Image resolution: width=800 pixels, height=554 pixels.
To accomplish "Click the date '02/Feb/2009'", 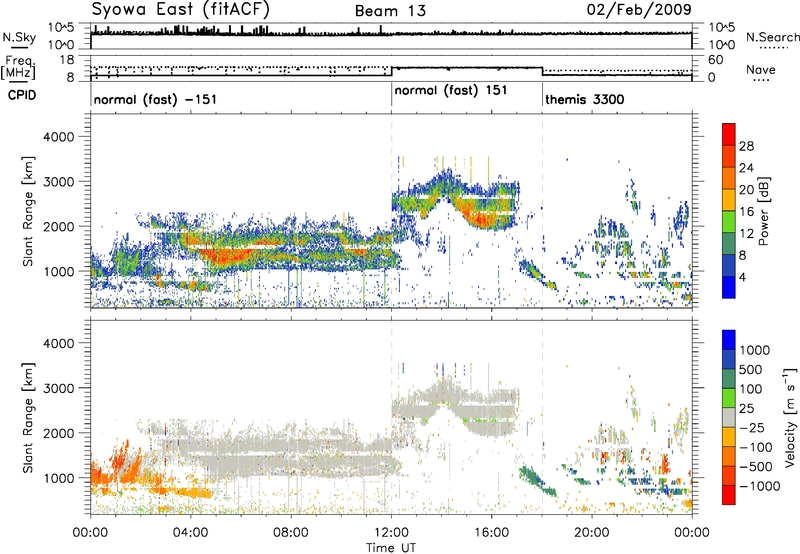I will 639,10.
